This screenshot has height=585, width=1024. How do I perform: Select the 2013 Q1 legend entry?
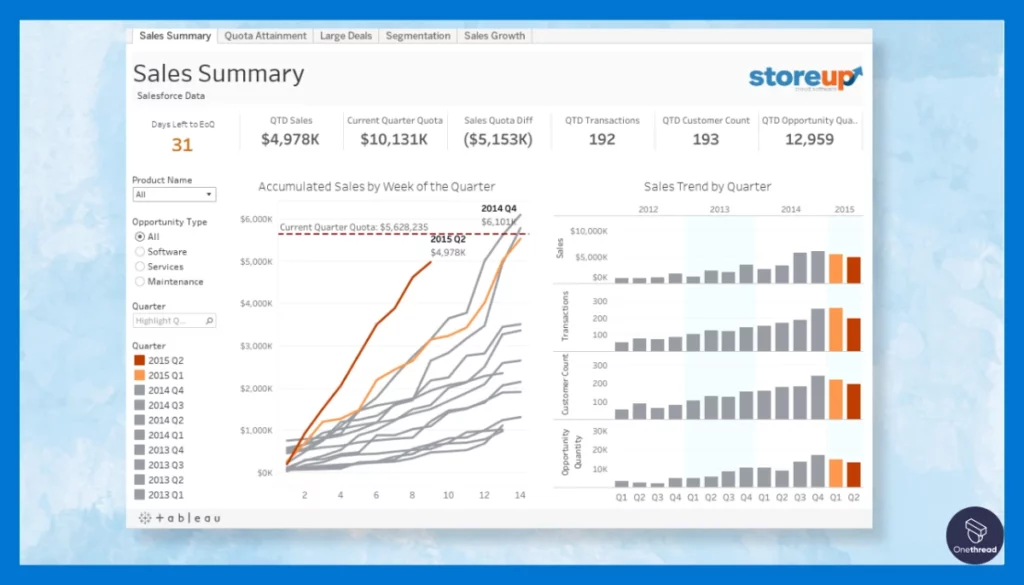pyautogui.click(x=159, y=495)
